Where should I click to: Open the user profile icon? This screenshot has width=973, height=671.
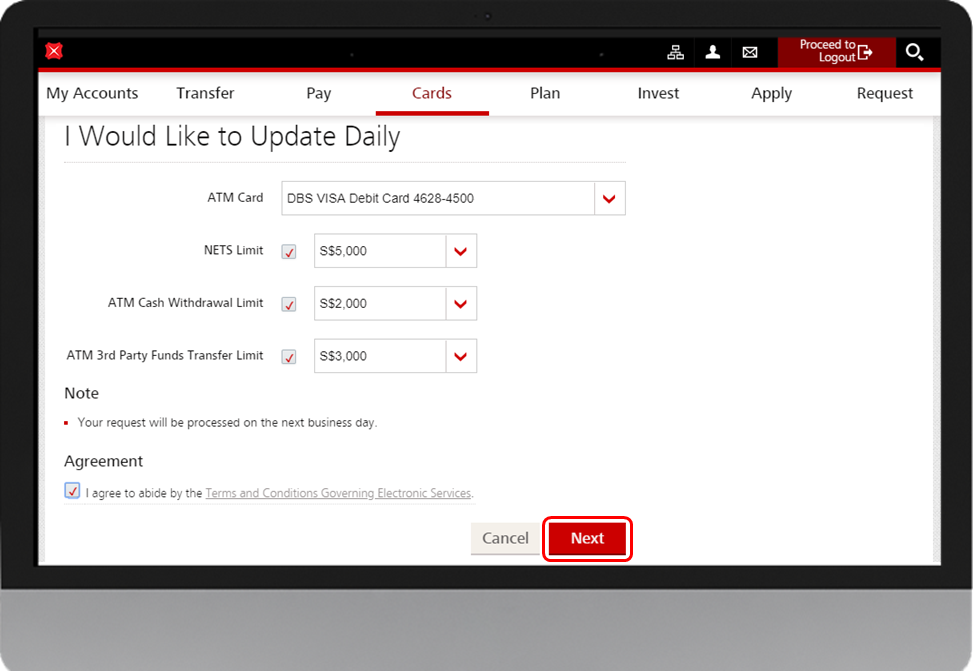[x=713, y=52]
